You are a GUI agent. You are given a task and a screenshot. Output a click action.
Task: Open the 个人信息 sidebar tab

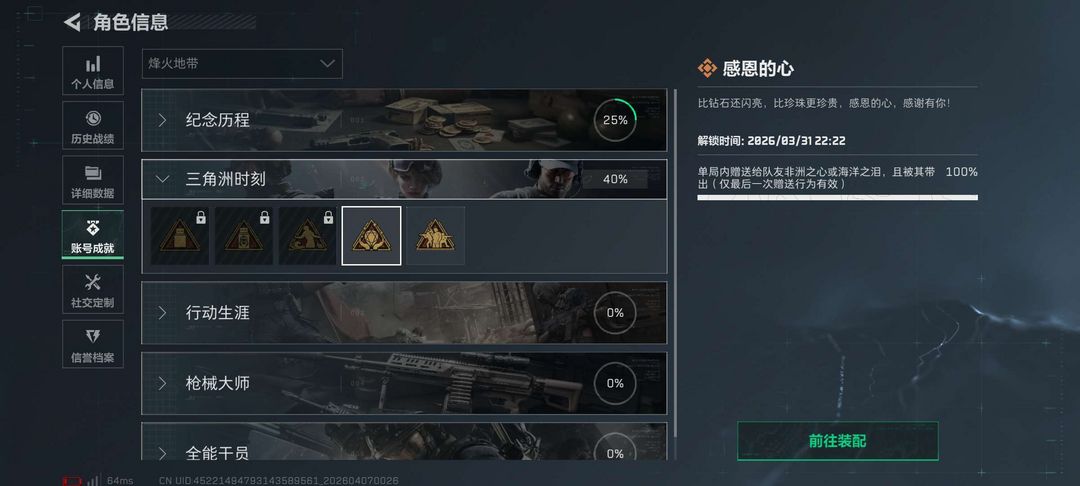pos(93,71)
